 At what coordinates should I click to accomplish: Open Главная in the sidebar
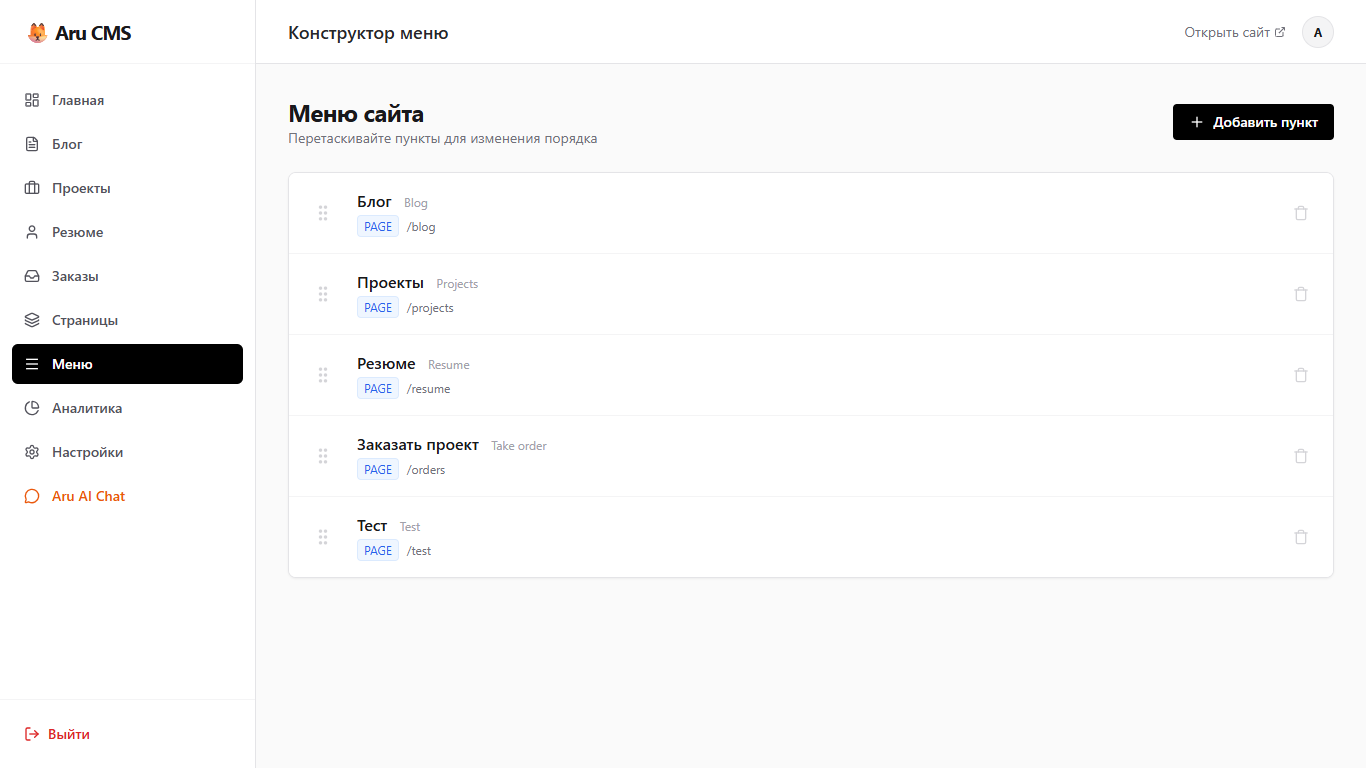[x=78, y=100]
